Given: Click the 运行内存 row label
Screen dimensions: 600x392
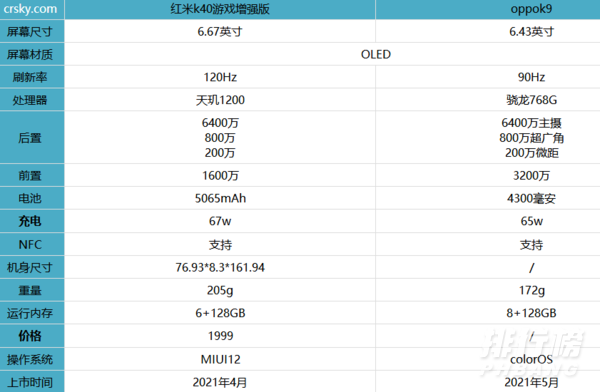Looking at the screenshot, I should (32, 313).
